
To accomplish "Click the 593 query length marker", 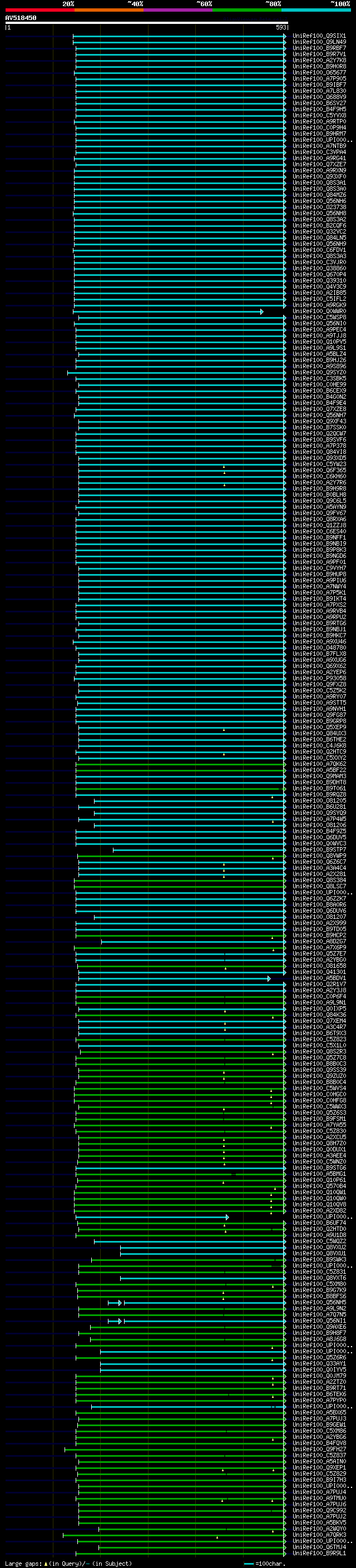I will [280, 27].
